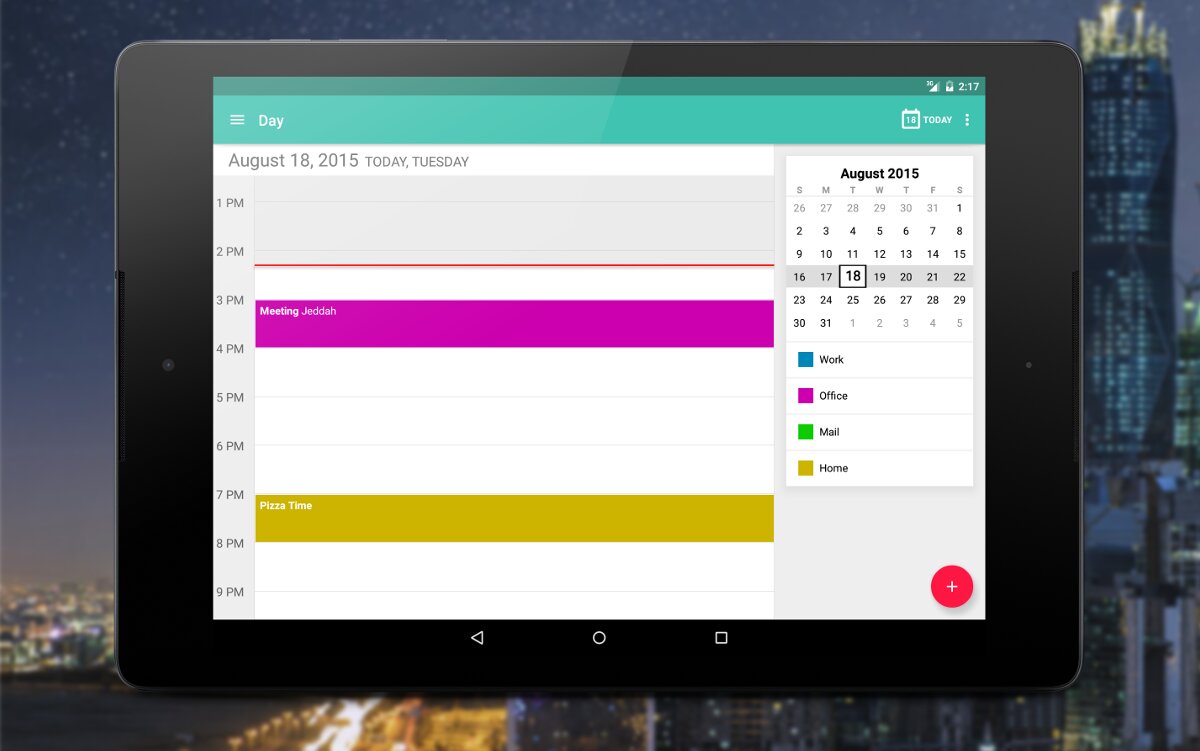Open the Pizza Time event
Viewport: 1200px width, 751px height.
click(x=514, y=518)
